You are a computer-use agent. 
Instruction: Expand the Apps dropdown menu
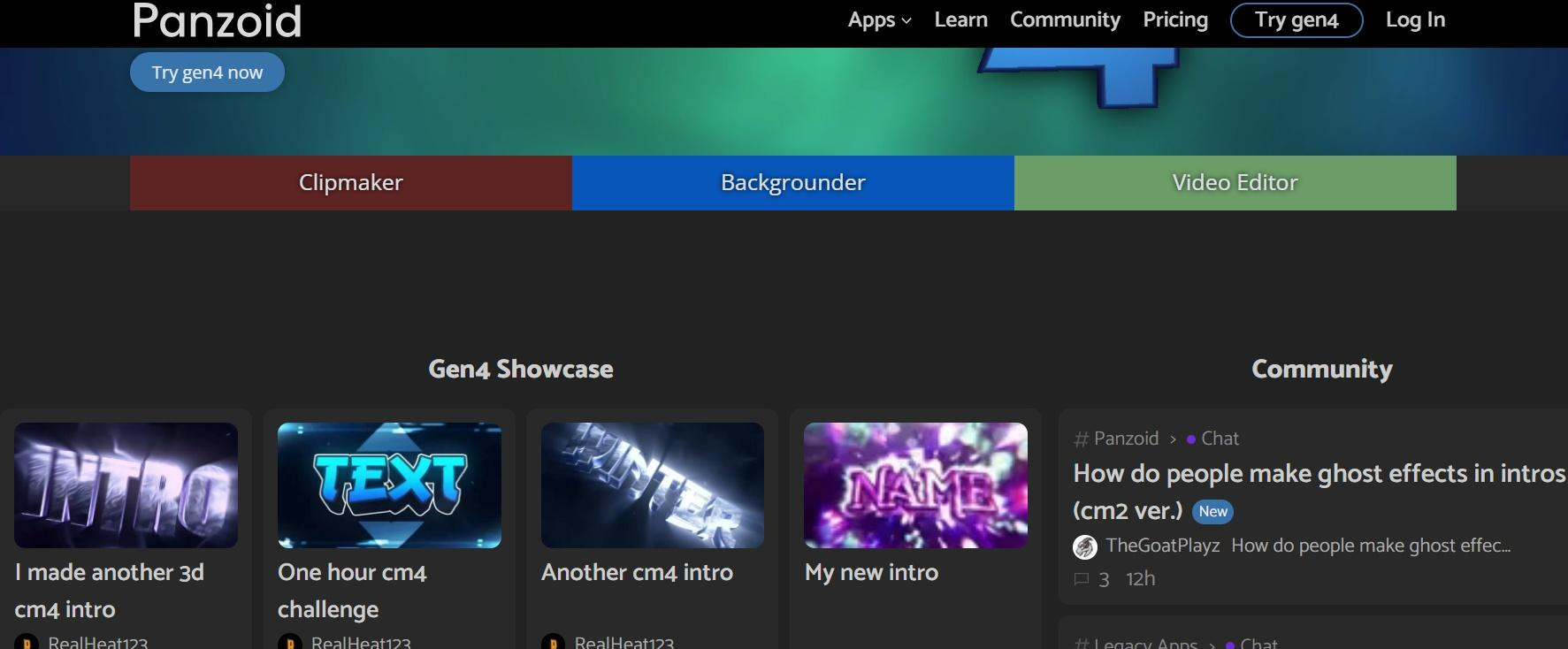(878, 20)
